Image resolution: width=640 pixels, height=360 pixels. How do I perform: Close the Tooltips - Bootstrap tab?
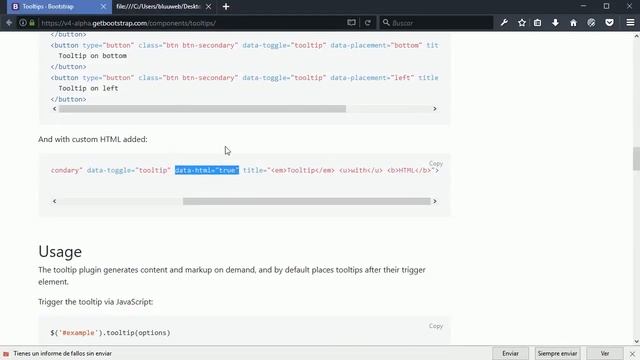[x=103, y=7]
